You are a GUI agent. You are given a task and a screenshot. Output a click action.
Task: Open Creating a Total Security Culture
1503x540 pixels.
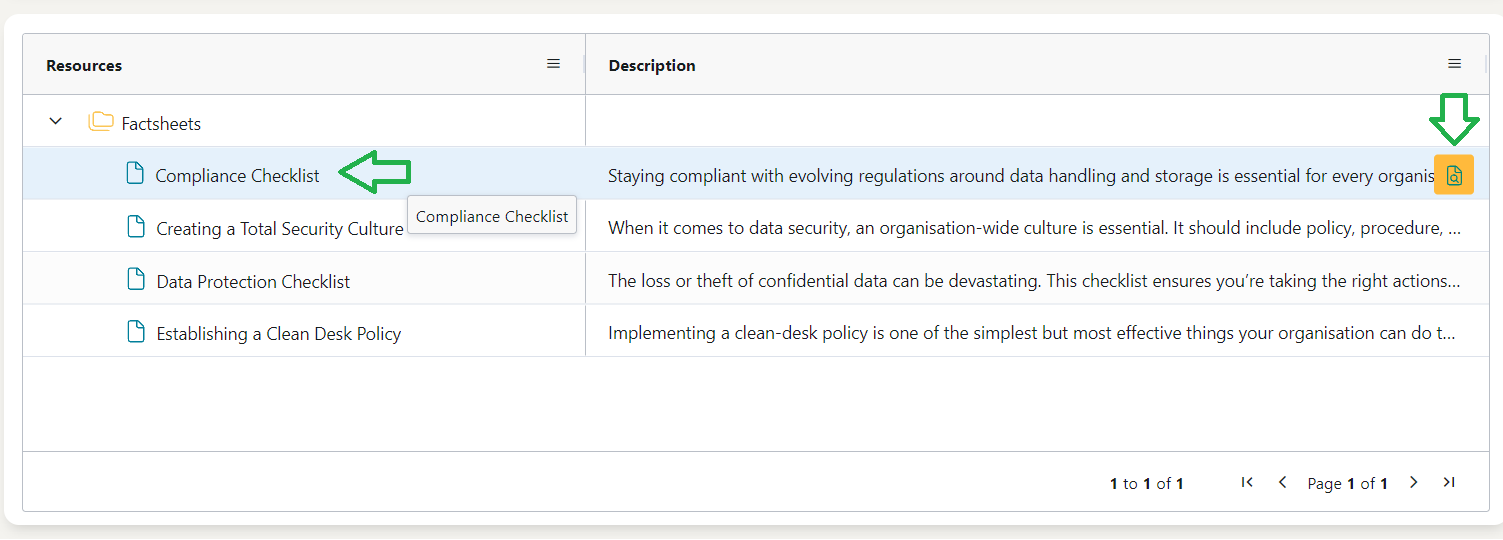tap(279, 229)
